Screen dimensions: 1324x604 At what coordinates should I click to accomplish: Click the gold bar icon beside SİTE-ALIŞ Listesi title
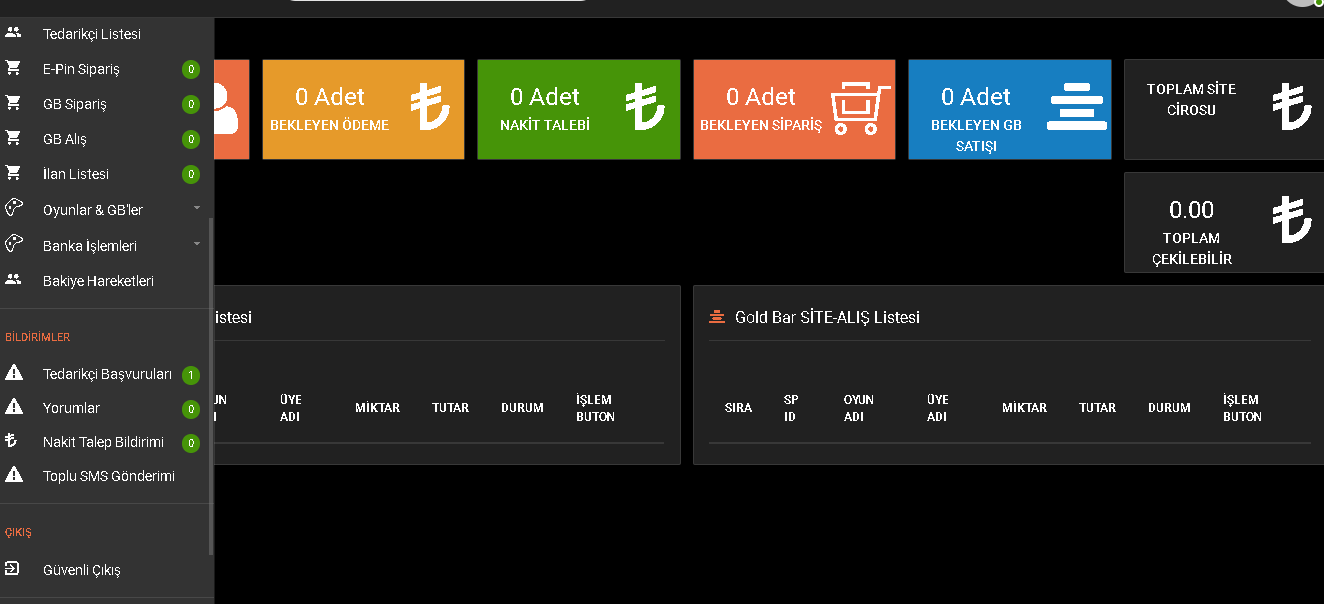(716, 317)
